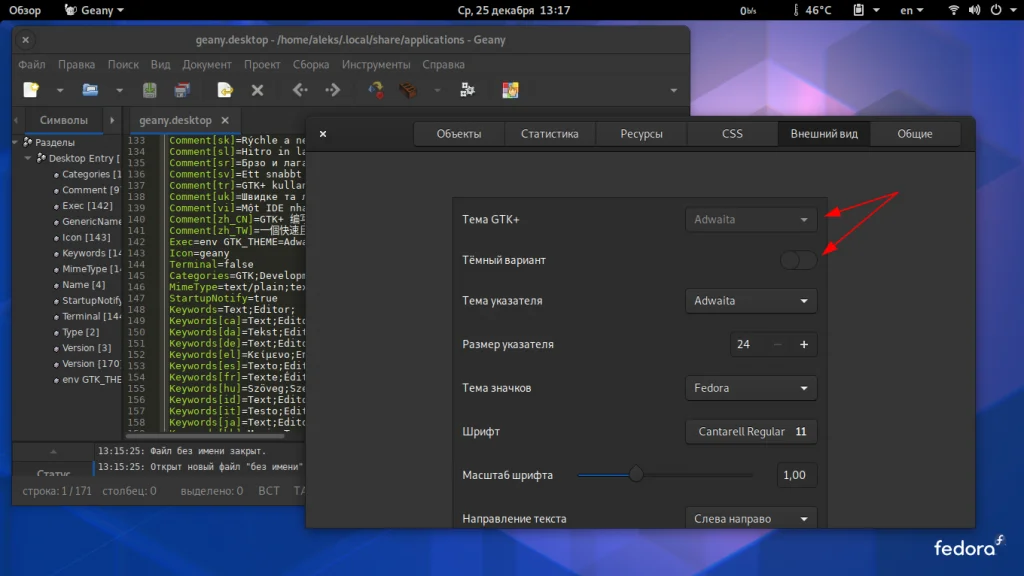Open the Направление текста dropdown
The image size is (1024, 576).
[x=751, y=519]
